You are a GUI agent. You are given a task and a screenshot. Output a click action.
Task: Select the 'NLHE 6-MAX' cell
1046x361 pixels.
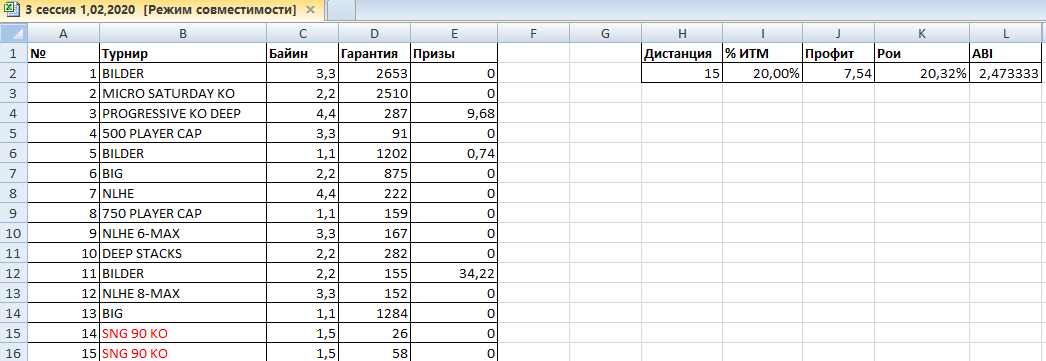(x=183, y=234)
